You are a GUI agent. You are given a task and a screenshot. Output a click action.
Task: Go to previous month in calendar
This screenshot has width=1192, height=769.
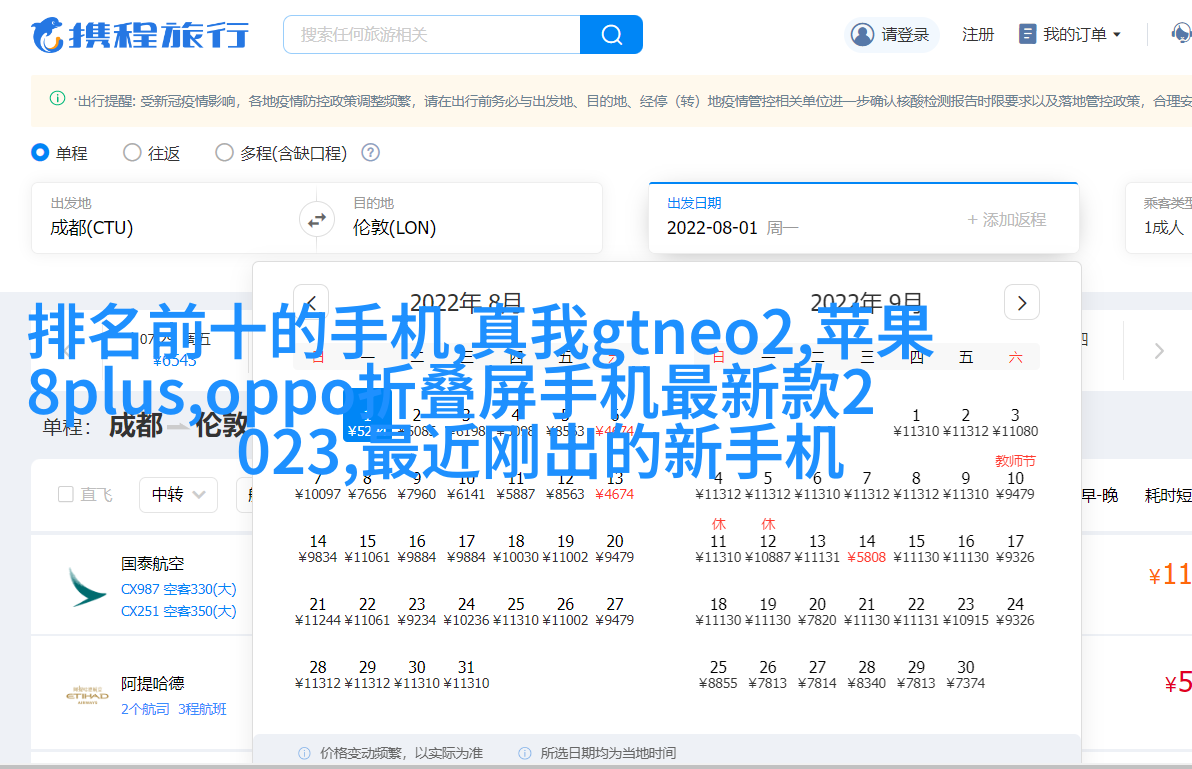(311, 303)
